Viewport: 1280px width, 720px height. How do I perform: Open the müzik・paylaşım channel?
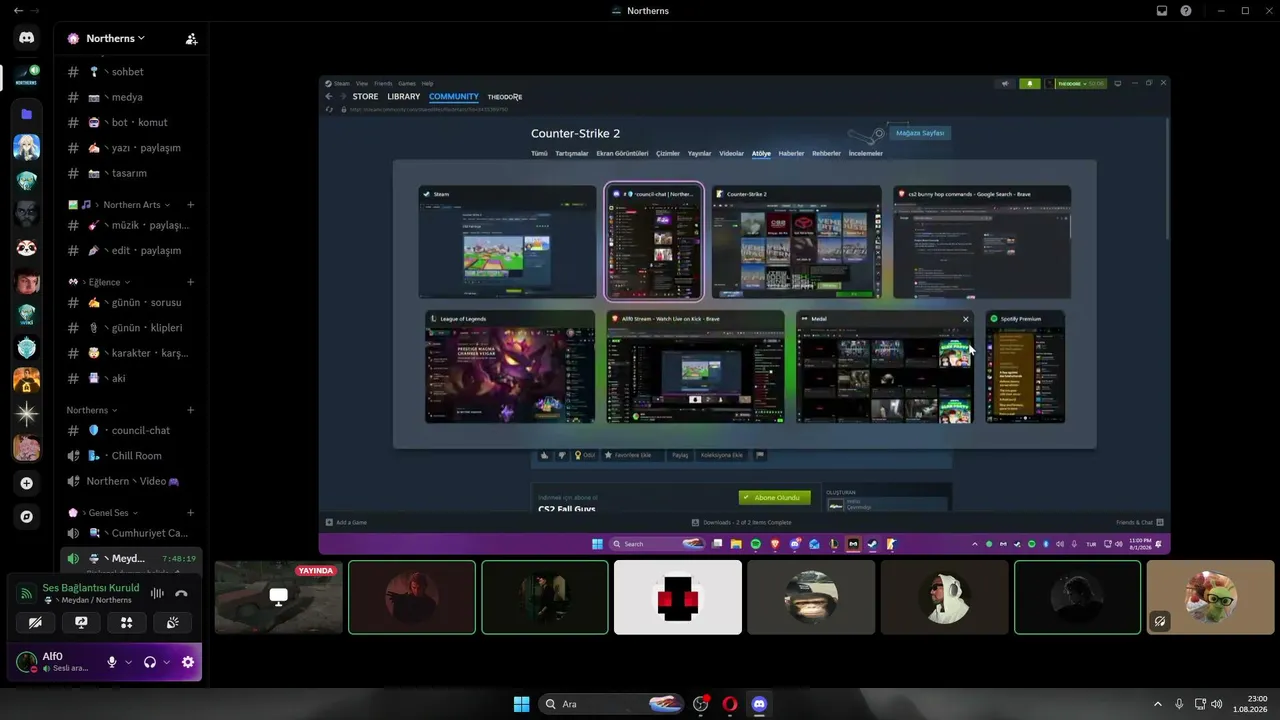pyautogui.click(x=131, y=225)
